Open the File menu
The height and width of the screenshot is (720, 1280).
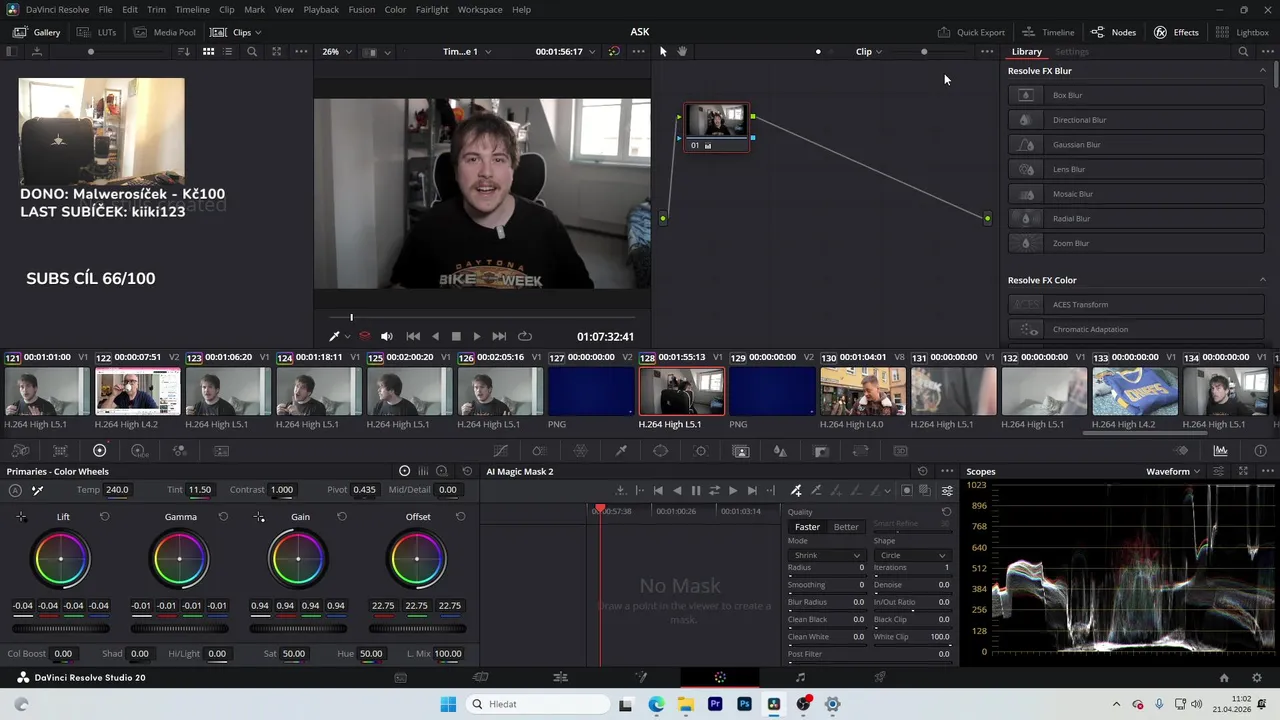[x=105, y=9]
